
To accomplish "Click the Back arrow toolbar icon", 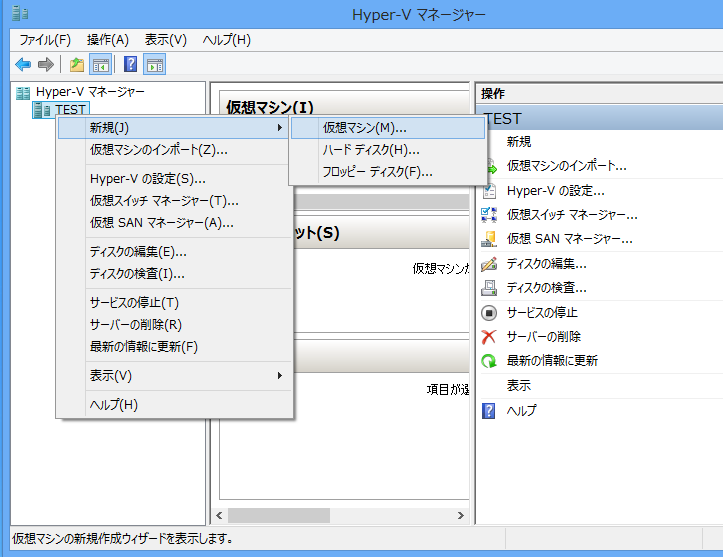I will coord(23,65).
